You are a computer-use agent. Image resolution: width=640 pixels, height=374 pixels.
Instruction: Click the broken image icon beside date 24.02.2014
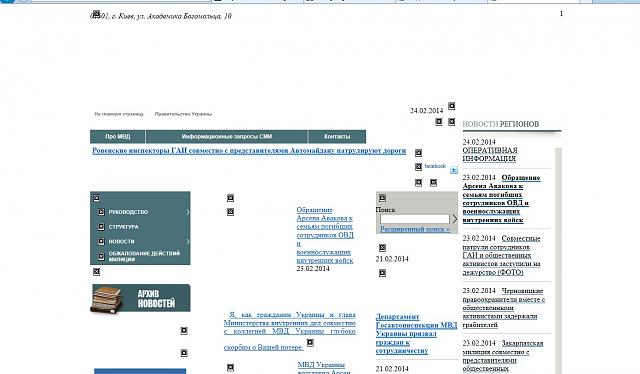pos(451,106)
